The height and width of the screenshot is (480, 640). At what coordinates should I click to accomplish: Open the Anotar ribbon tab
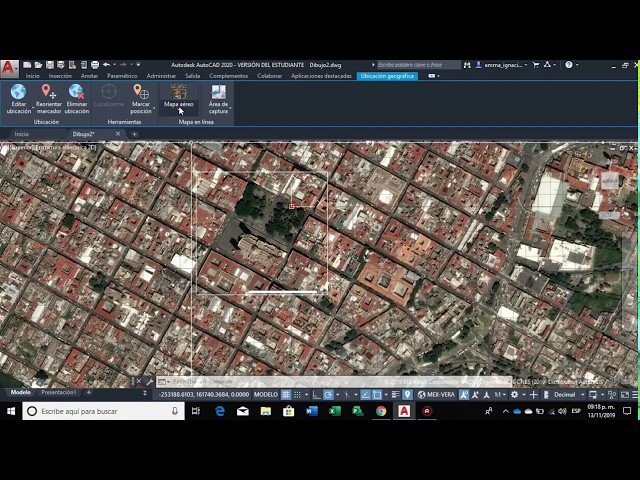[89, 76]
